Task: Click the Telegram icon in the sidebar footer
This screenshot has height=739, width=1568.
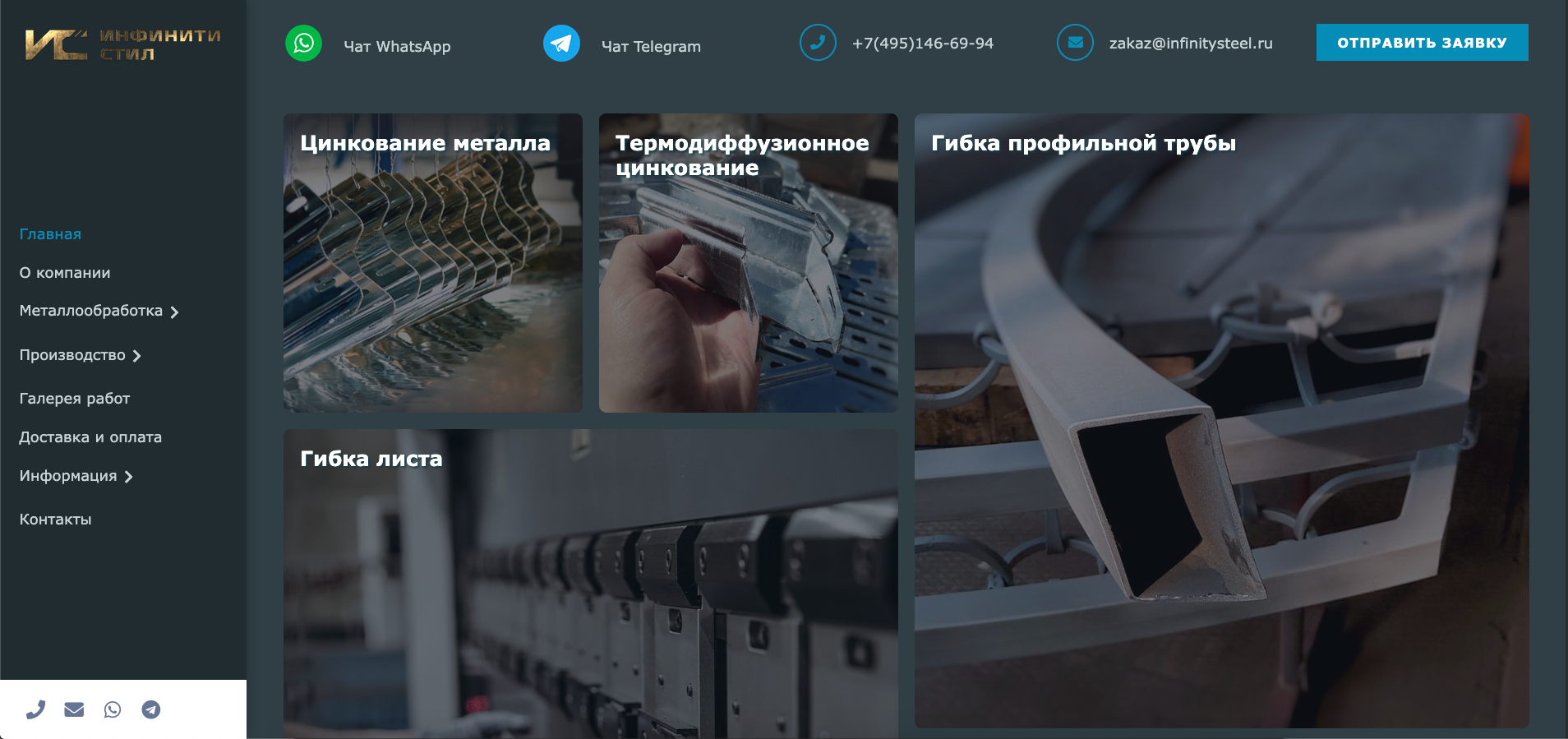Action: 151,709
